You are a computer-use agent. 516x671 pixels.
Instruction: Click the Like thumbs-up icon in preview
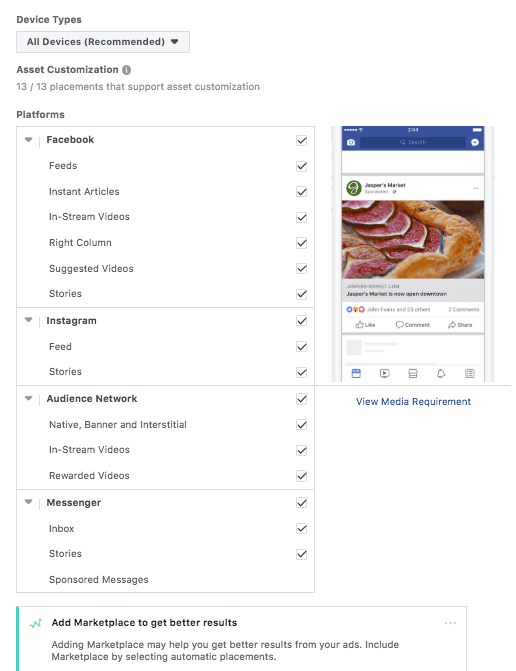pos(359,325)
